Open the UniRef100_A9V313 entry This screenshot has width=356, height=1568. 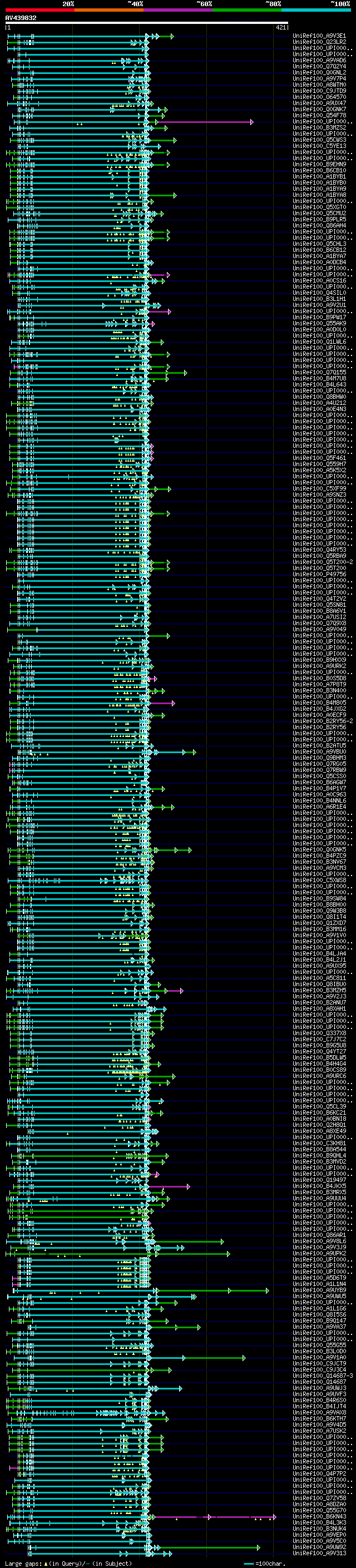(319, 1554)
